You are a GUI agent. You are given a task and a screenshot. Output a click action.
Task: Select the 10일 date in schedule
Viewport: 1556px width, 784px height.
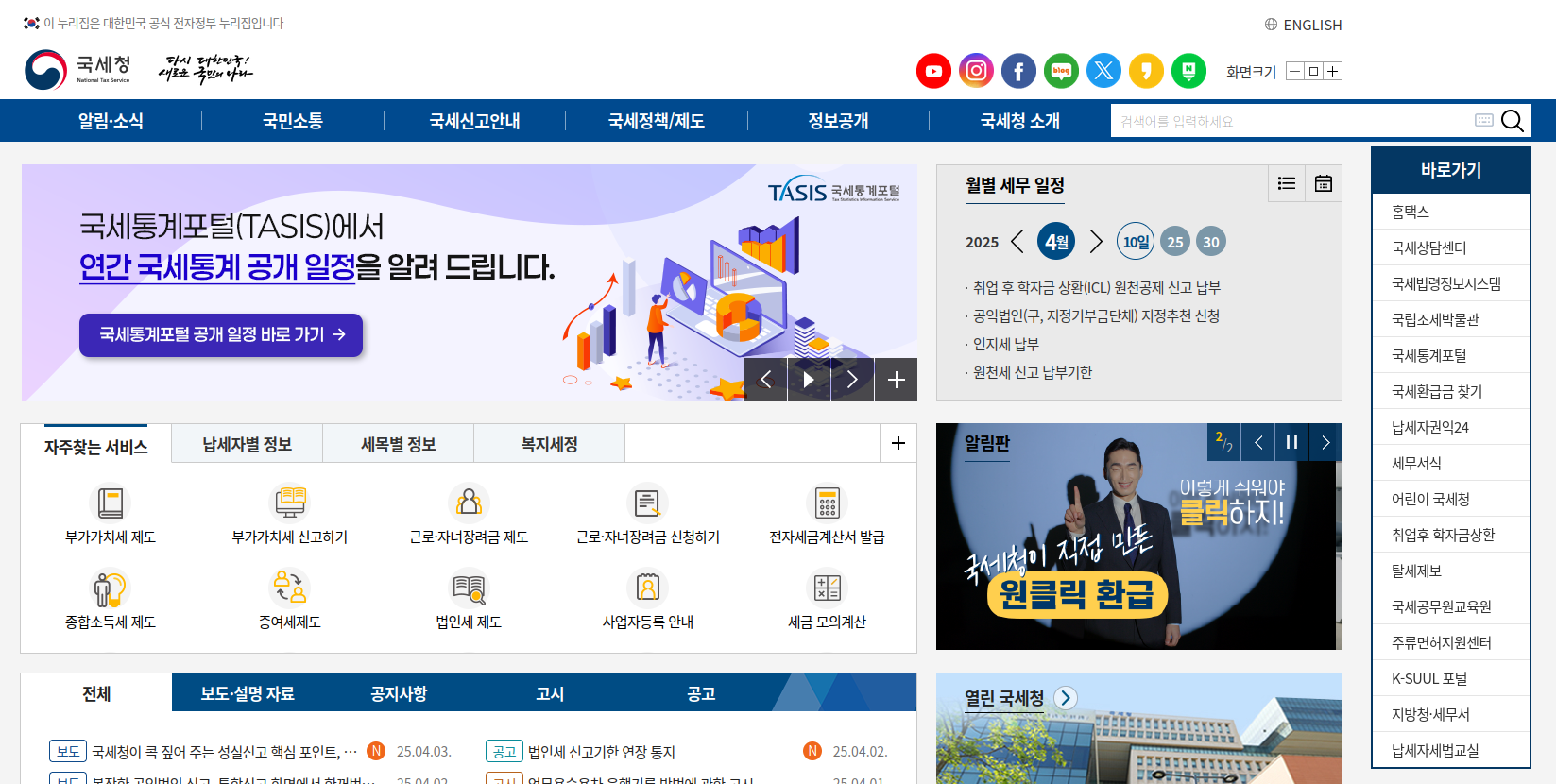[x=1135, y=242]
